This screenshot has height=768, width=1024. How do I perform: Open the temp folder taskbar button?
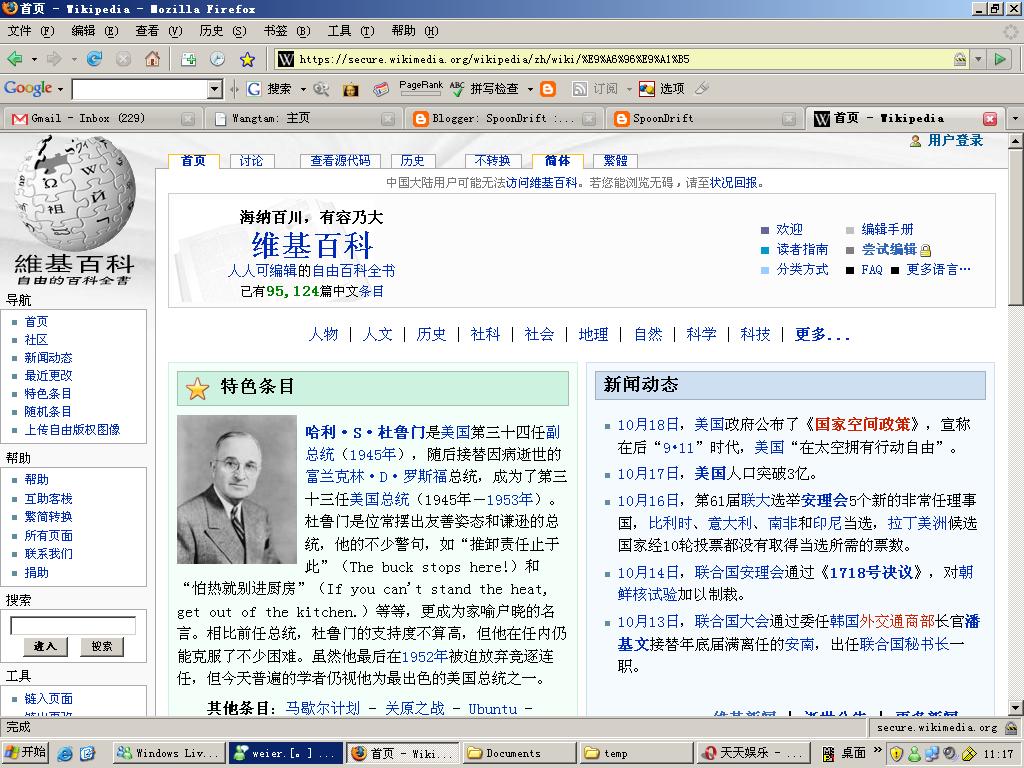636,753
